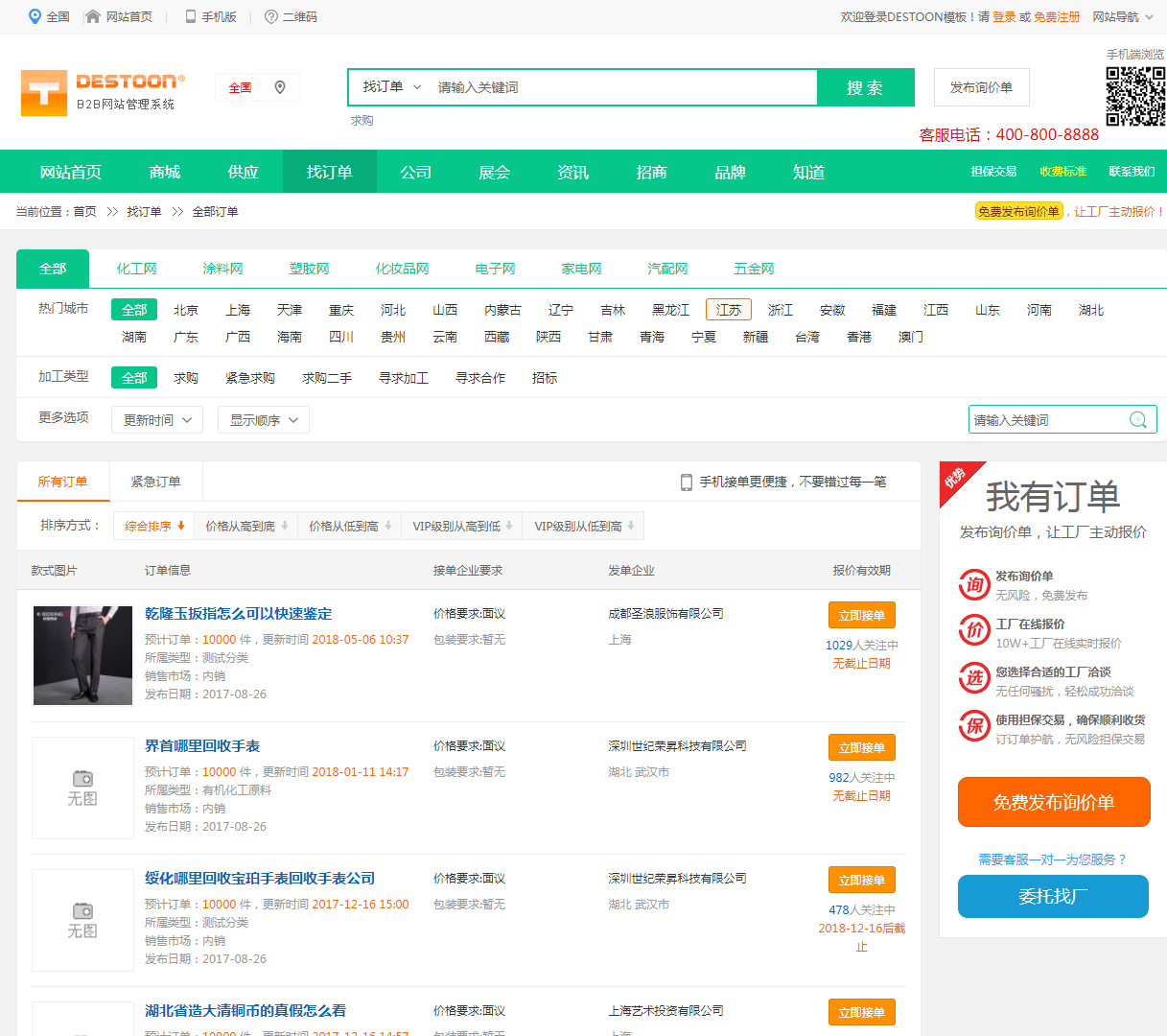Switch to the 紧急订单 tab
1167x1036 pixels.
(155, 482)
